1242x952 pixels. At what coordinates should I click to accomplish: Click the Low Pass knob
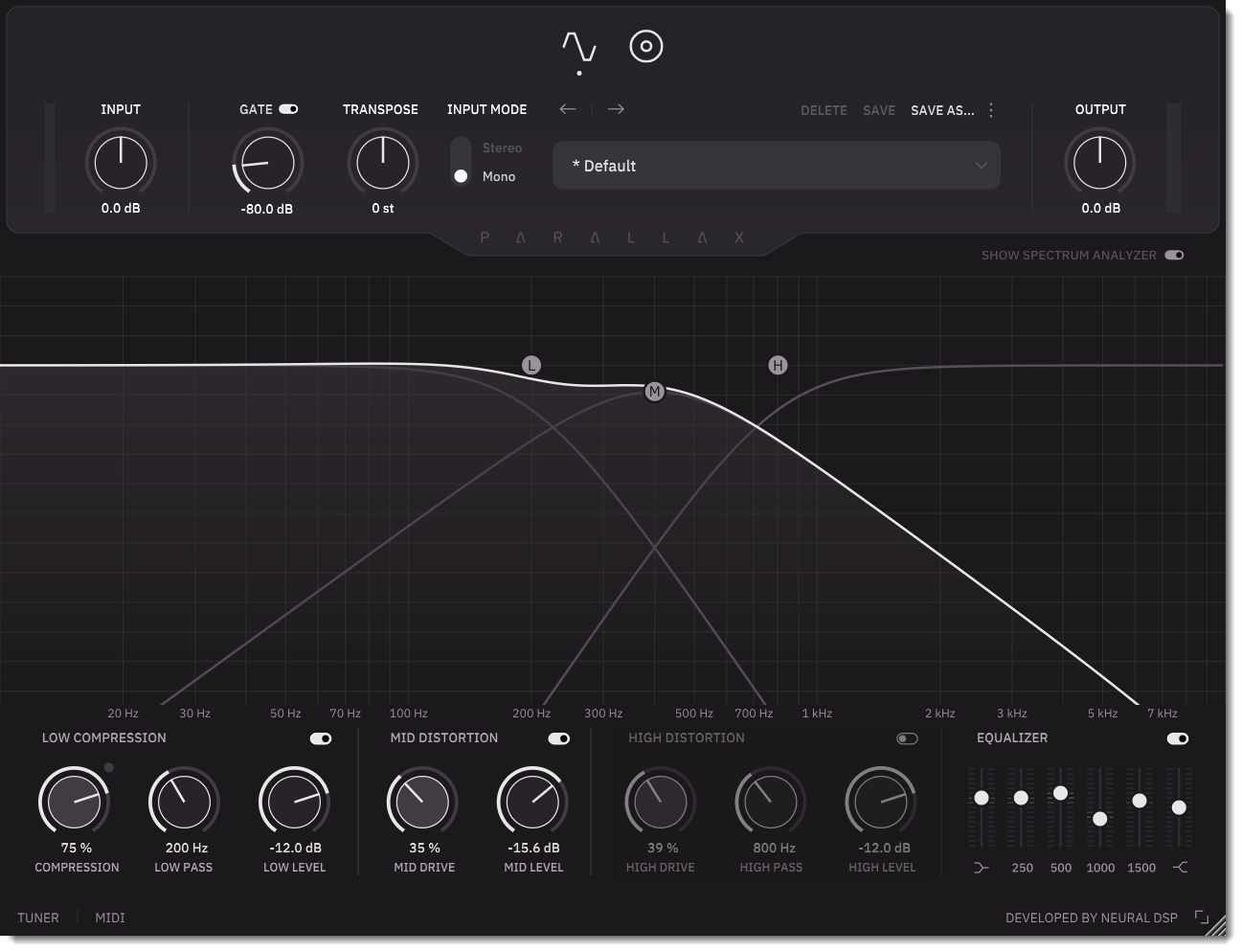[184, 802]
